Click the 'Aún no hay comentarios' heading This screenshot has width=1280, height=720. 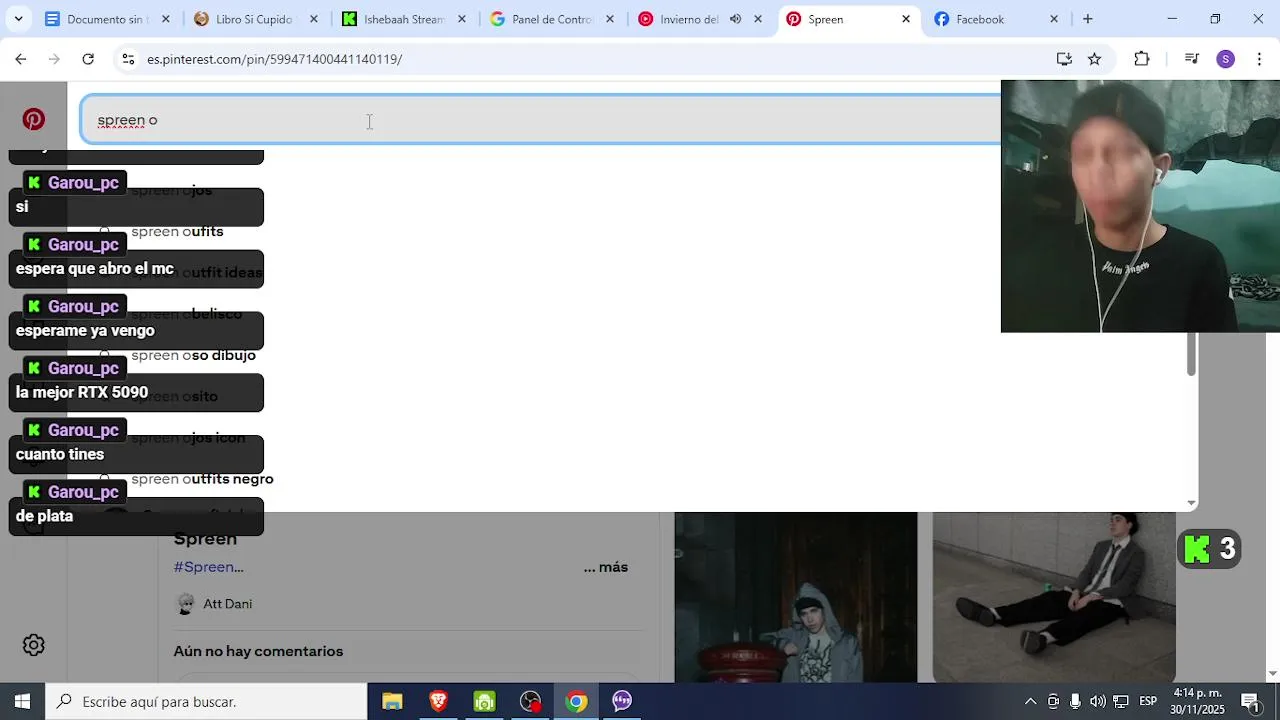click(x=258, y=651)
